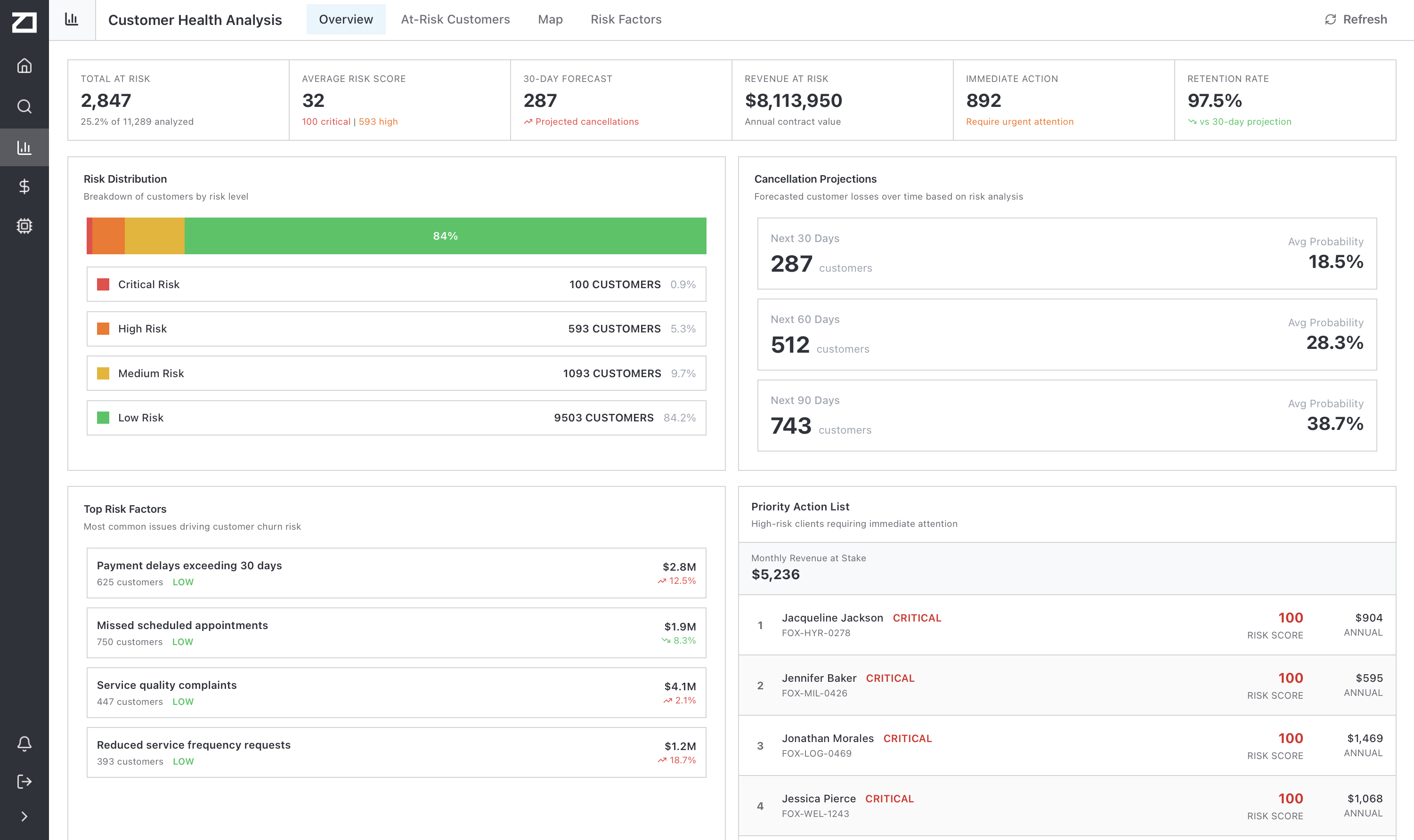1414x840 pixels.
Task: Select the chart icon beside Customer Health Analysis
Action: coord(71,19)
